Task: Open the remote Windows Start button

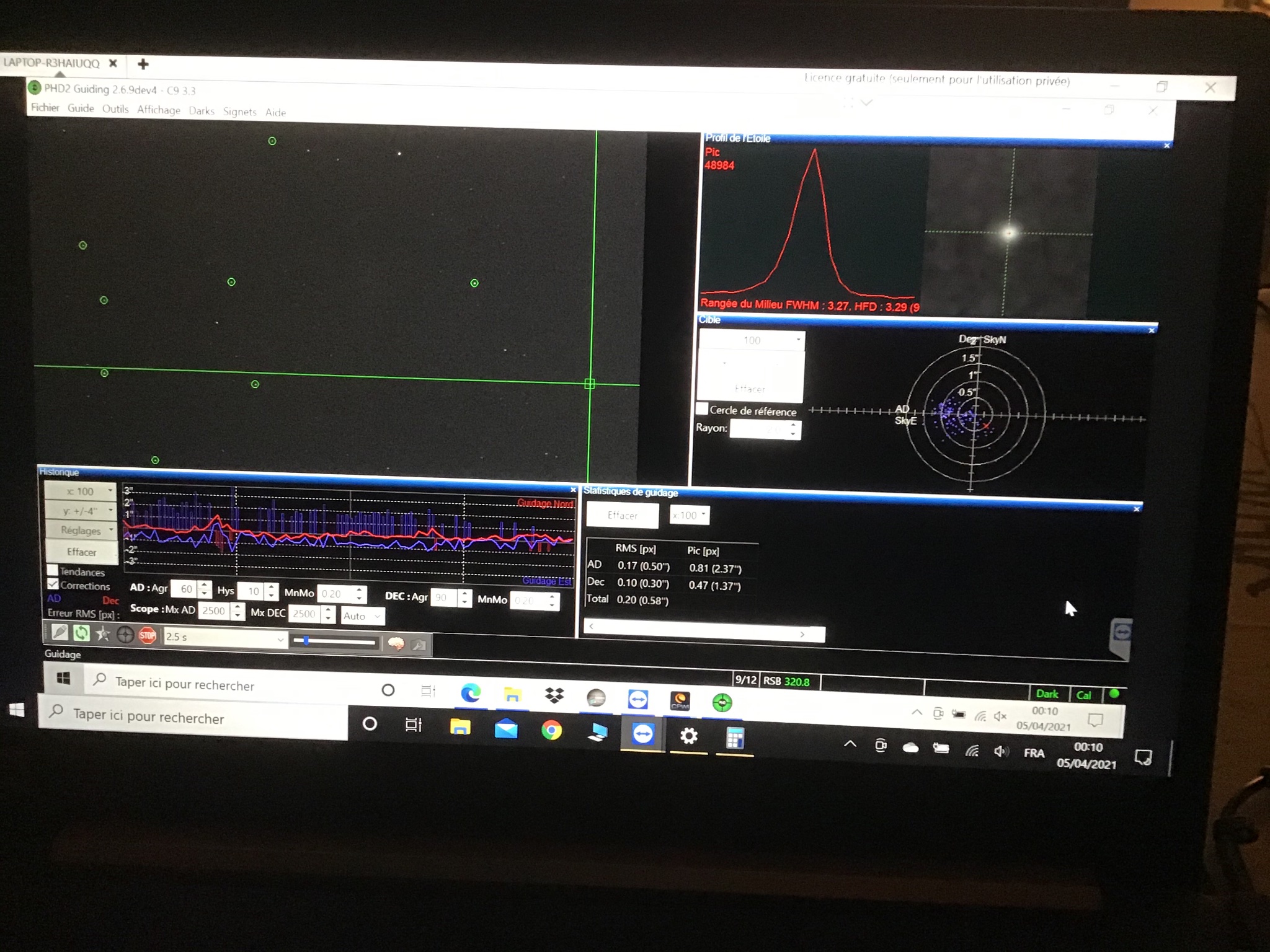Action: tap(63, 679)
